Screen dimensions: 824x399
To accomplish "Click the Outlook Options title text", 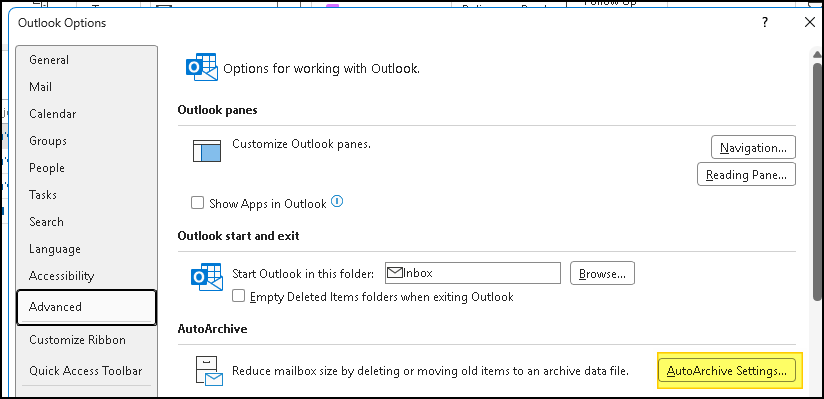I will pos(62,23).
